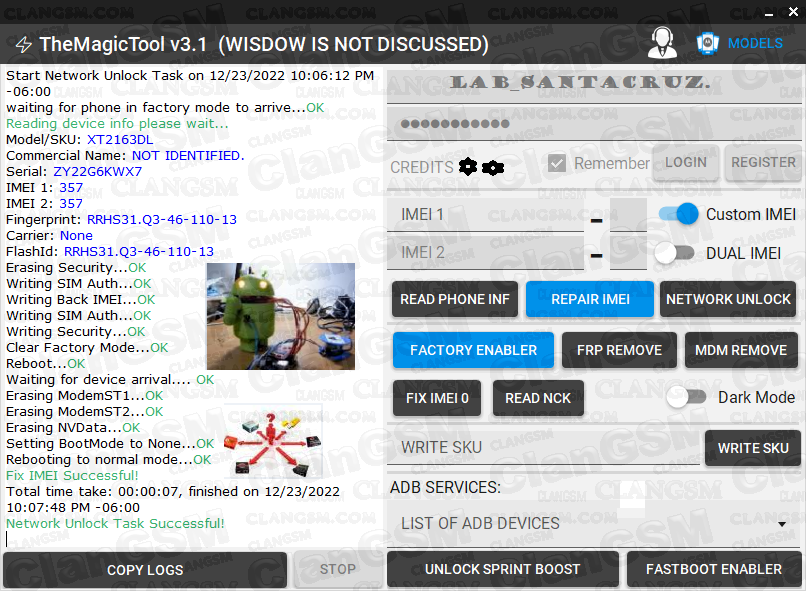Click READ PHONE INF button
The image size is (806, 591).
coord(455,299)
